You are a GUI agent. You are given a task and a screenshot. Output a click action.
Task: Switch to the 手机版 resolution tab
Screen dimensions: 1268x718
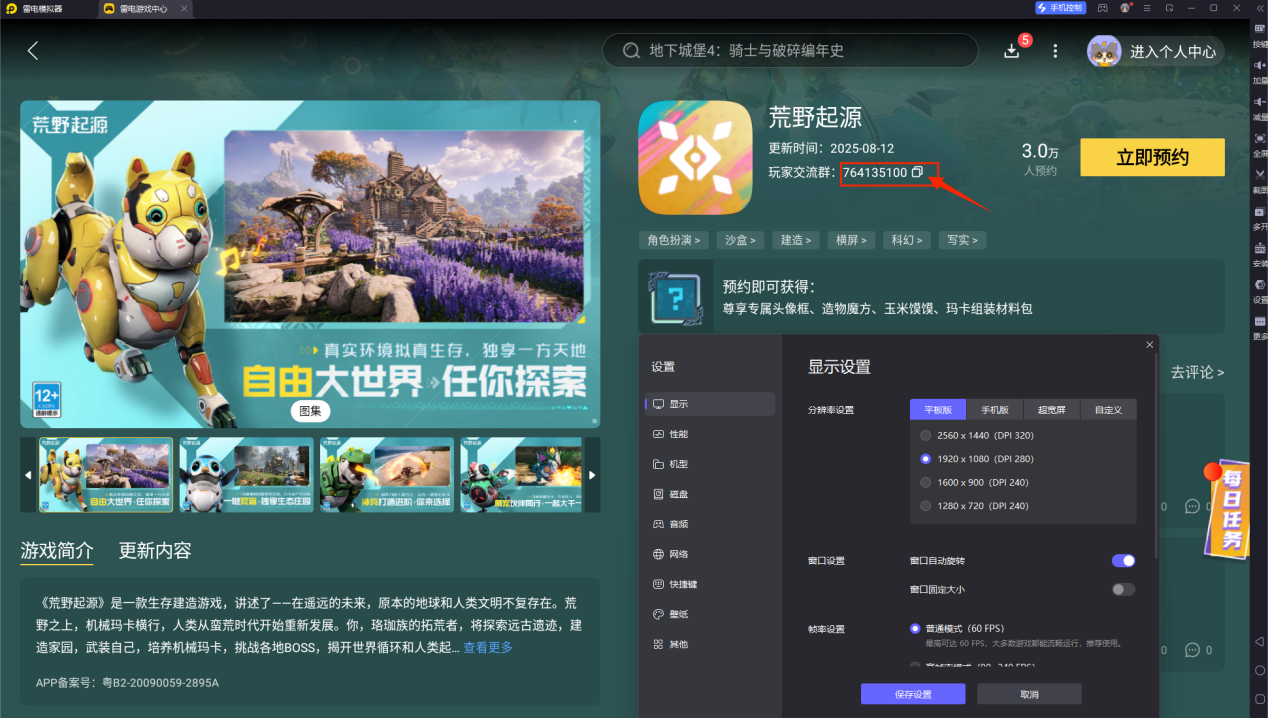(x=995, y=410)
